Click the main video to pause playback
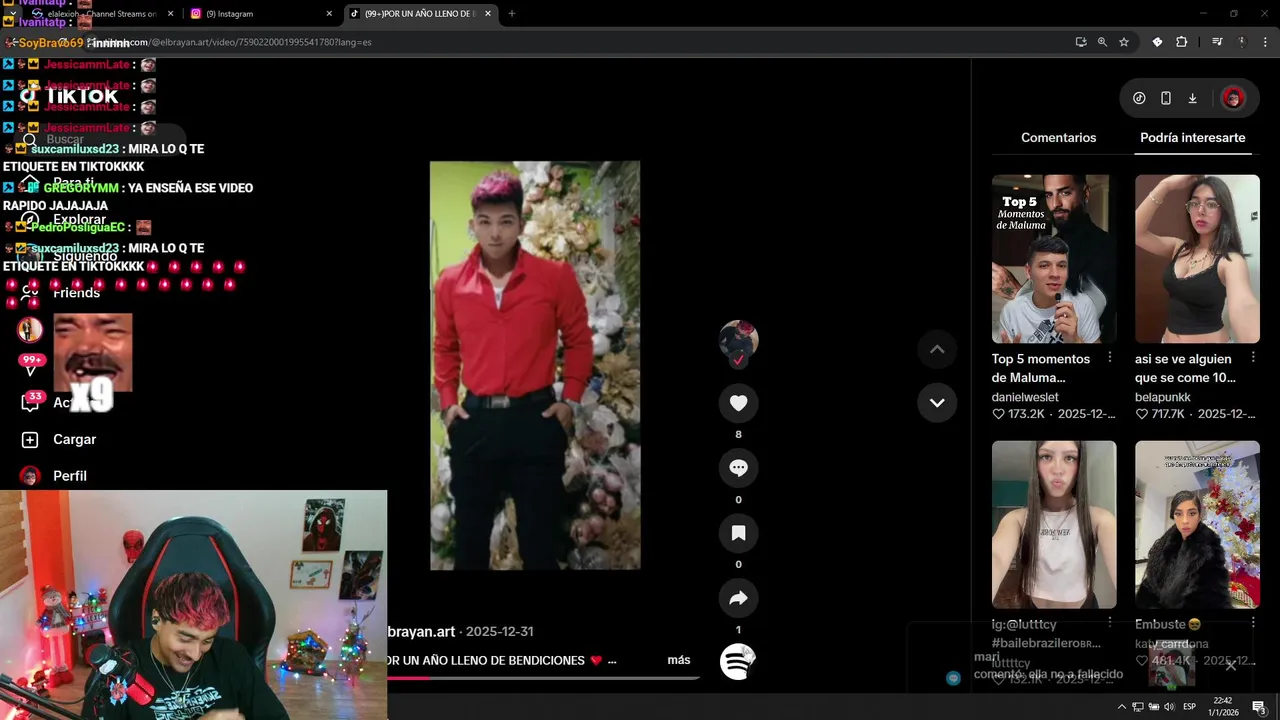 point(535,366)
